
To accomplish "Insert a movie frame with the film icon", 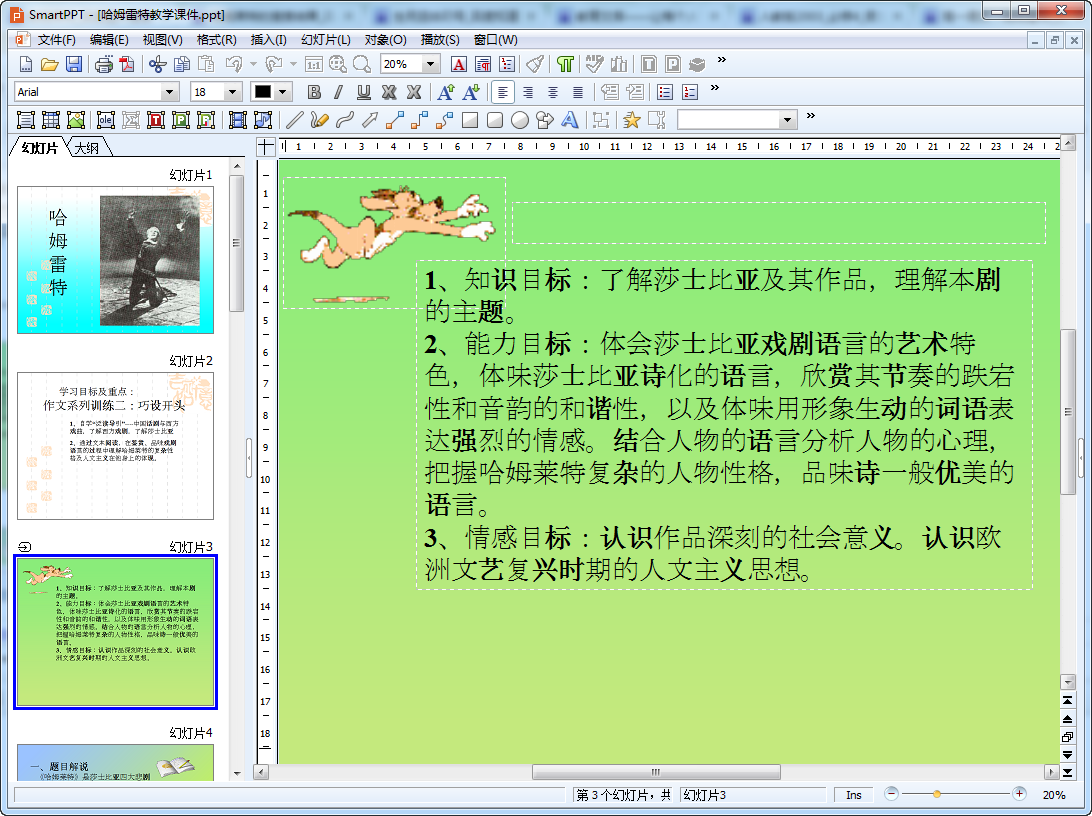I will pyautogui.click(x=237, y=120).
